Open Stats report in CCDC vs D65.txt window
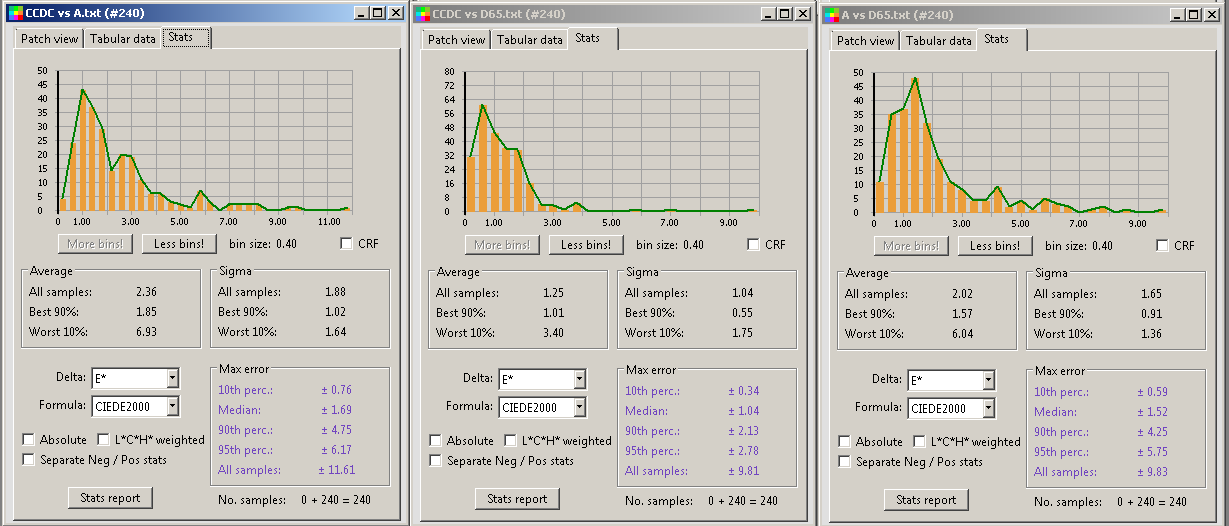Image resolution: width=1229 pixels, height=526 pixels. tap(517, 498)
